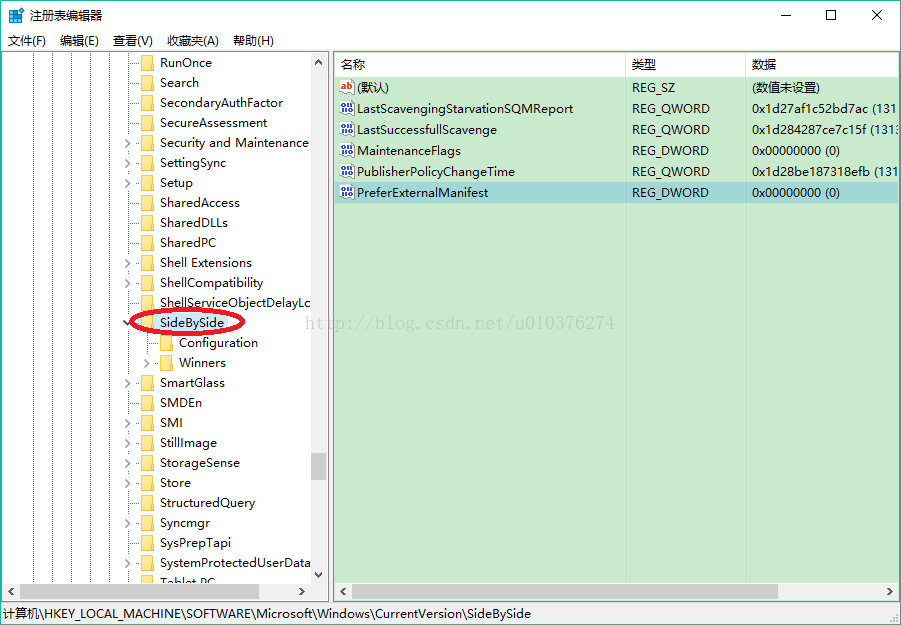Select the MaintenanceFlags value name

click(x=409, y=151)
